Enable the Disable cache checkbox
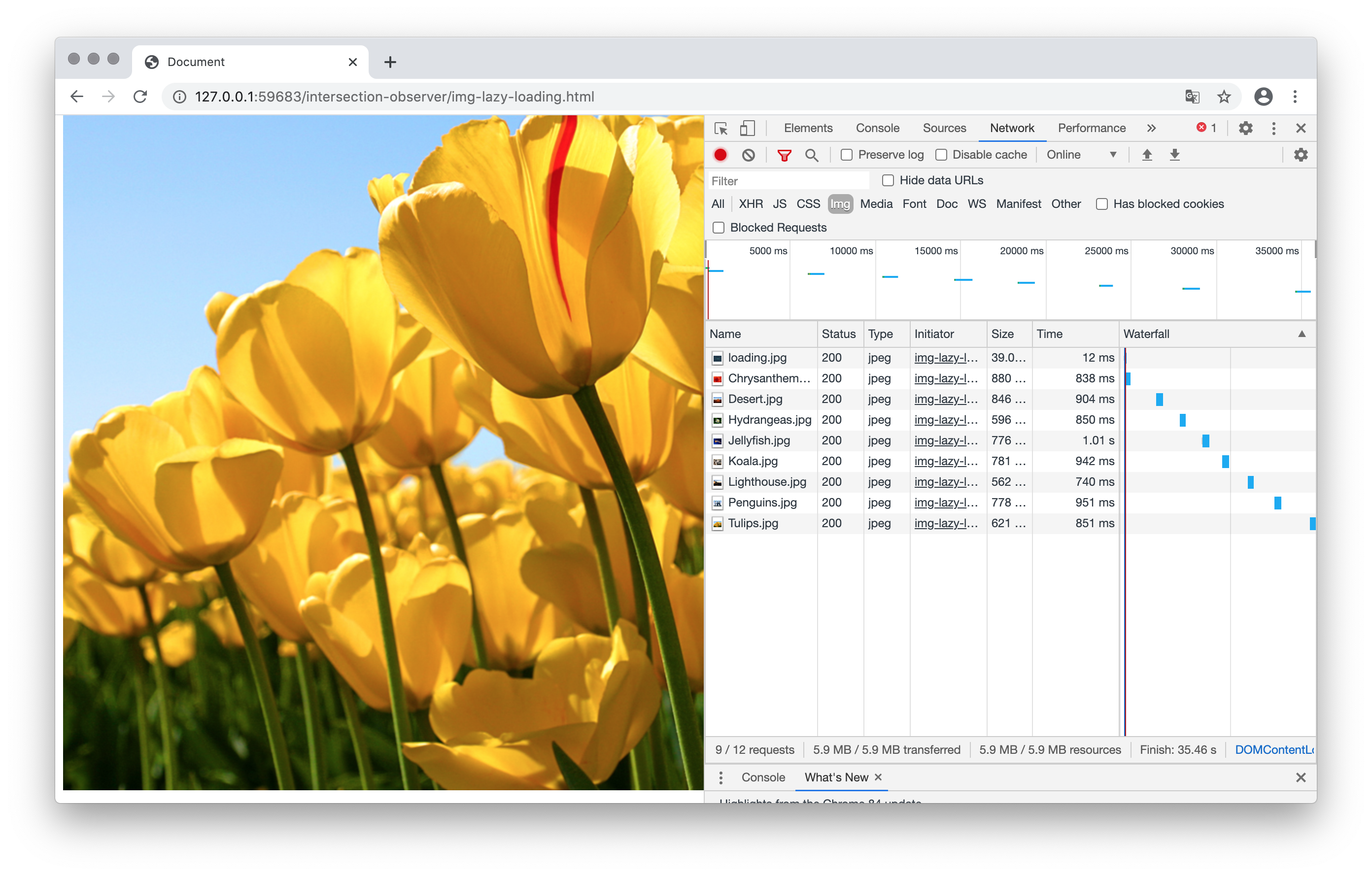 [941, 155]
